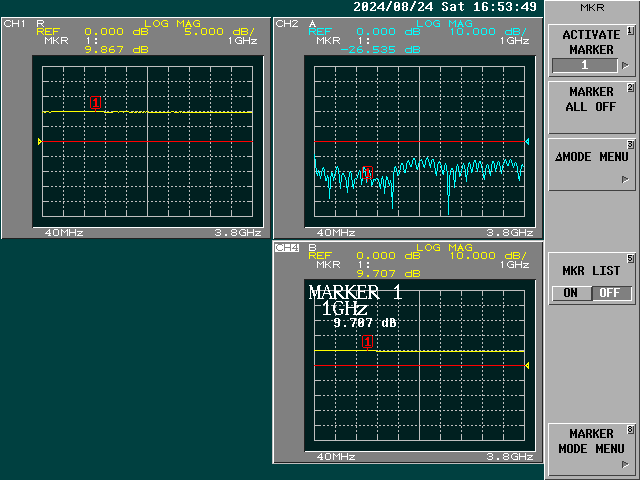Select marker 1 on the cyan CH2 trace
The image size is (640, 480).
tap(368, 172)
